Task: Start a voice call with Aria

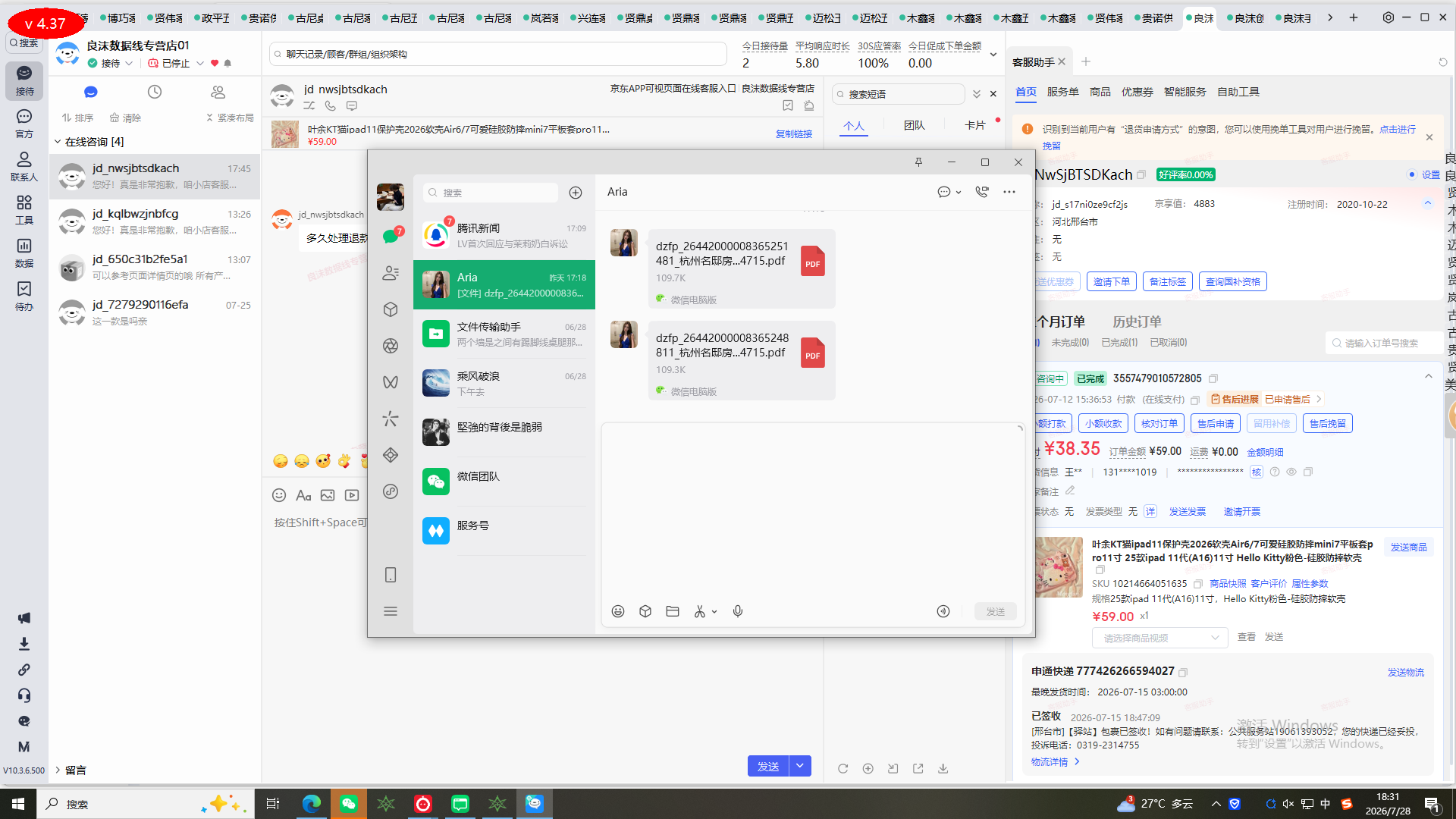Action: tap(982, 192)
